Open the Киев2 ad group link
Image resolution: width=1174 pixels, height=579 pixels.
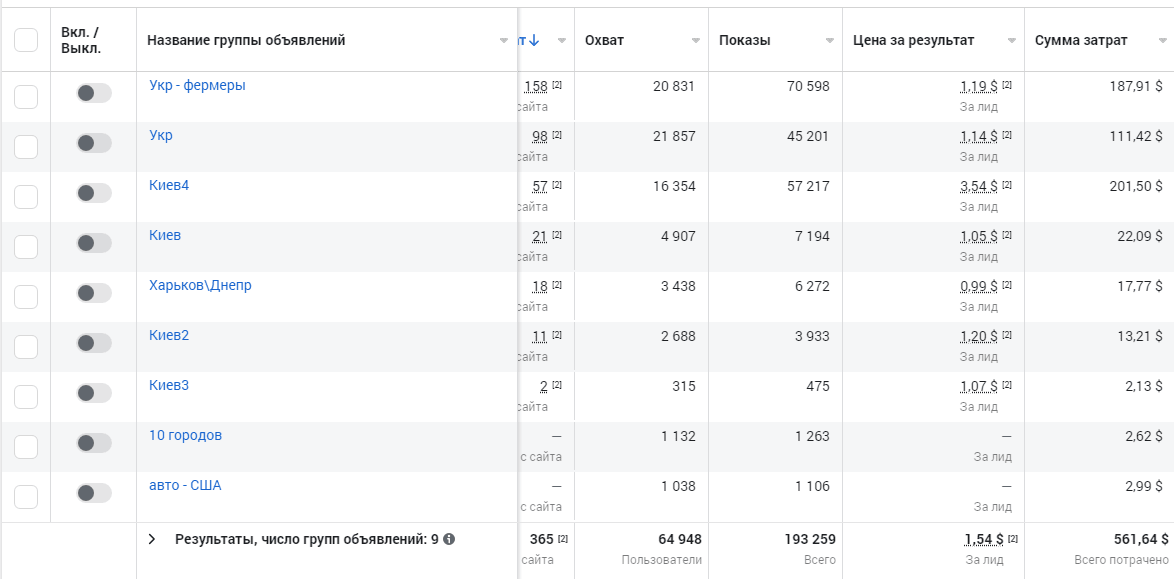[x=169, y=335]
